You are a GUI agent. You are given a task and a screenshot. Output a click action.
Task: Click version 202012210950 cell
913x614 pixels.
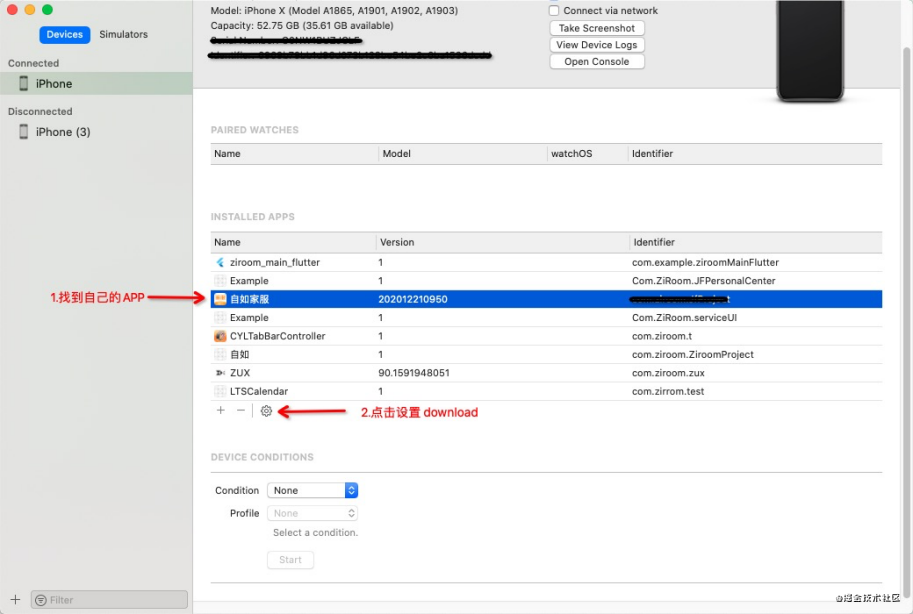click(413, 299)
